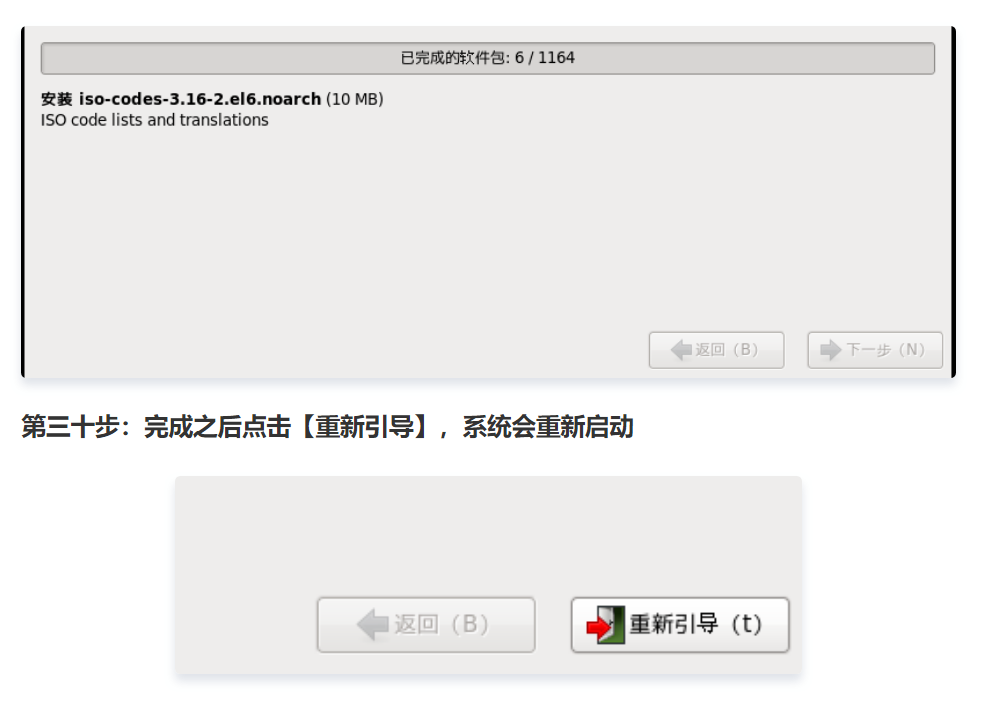This screenshot has height=701, width=982.
Task: Click lower 返回 (B) label beside 重新引导
Action: coord(442,624)
